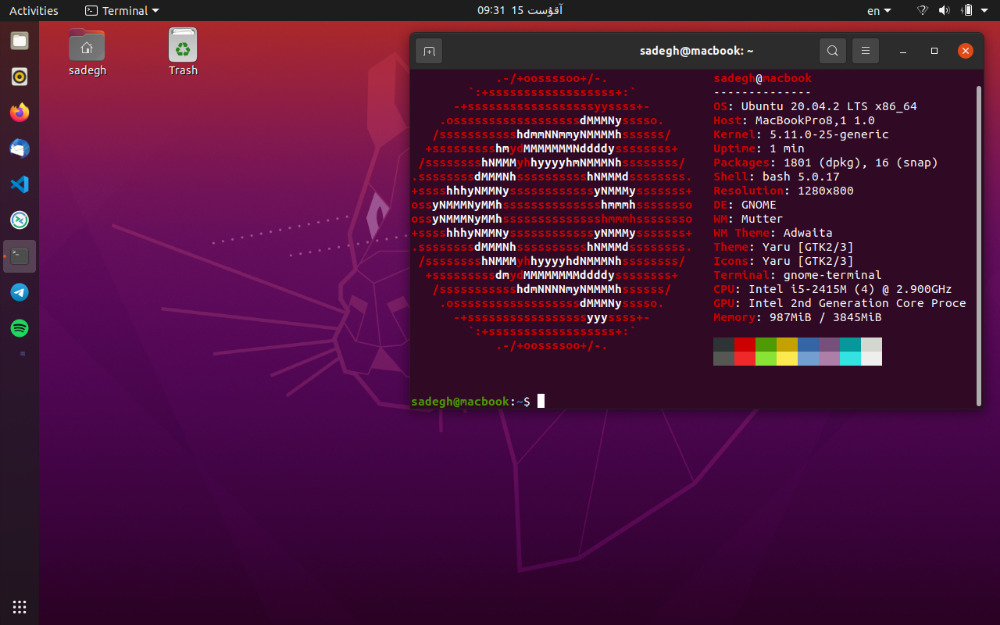Launch Visual Studio Code from dock

pyautogui.click(x=19, y=184)
